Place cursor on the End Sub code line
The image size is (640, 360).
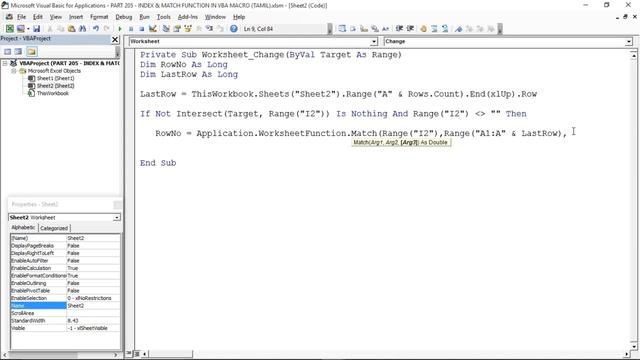(158, 163)
